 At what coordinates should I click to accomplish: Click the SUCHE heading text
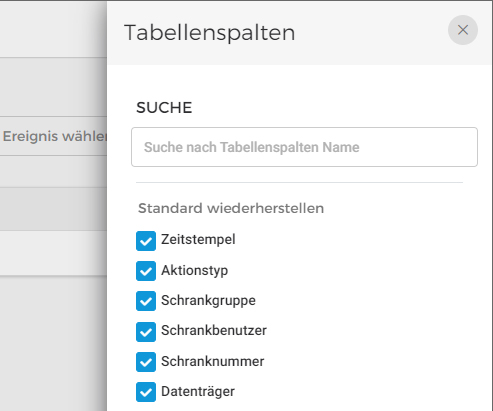(164, 108)
